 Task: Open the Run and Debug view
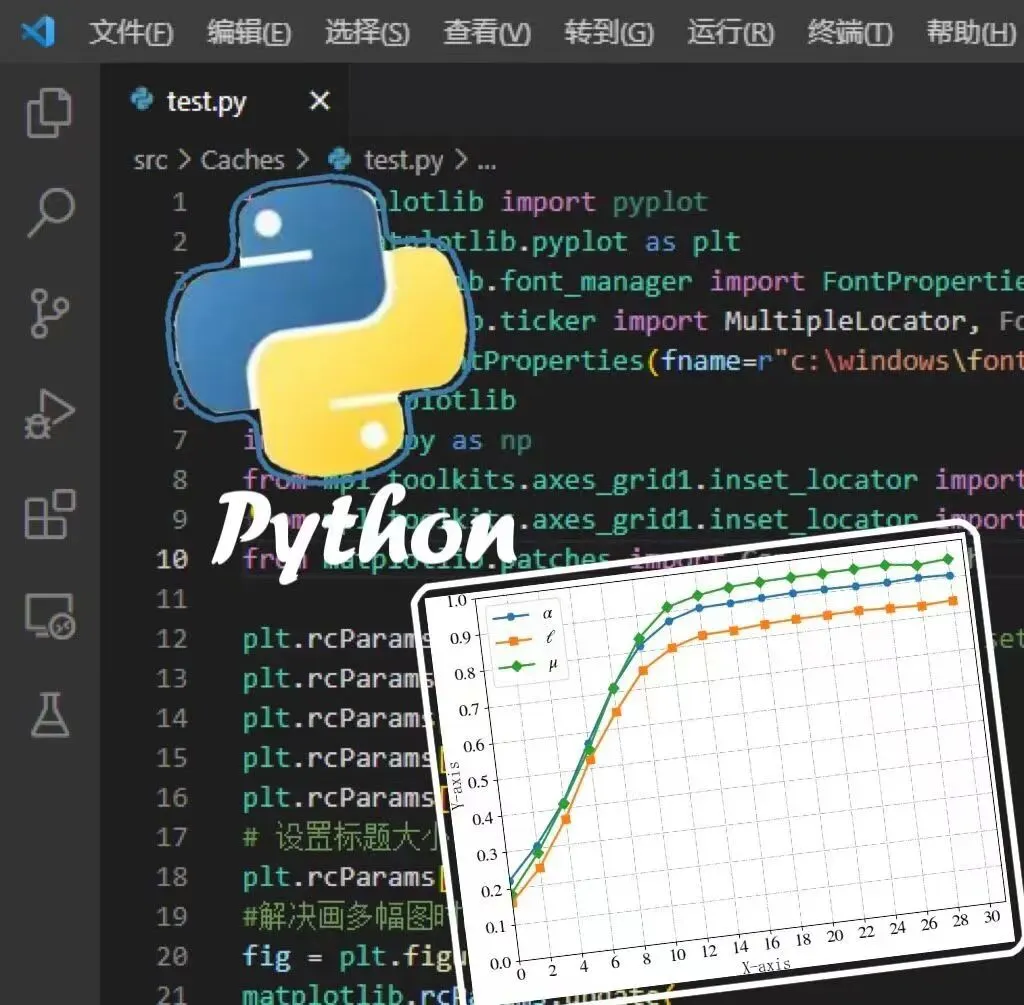[50, 415]
